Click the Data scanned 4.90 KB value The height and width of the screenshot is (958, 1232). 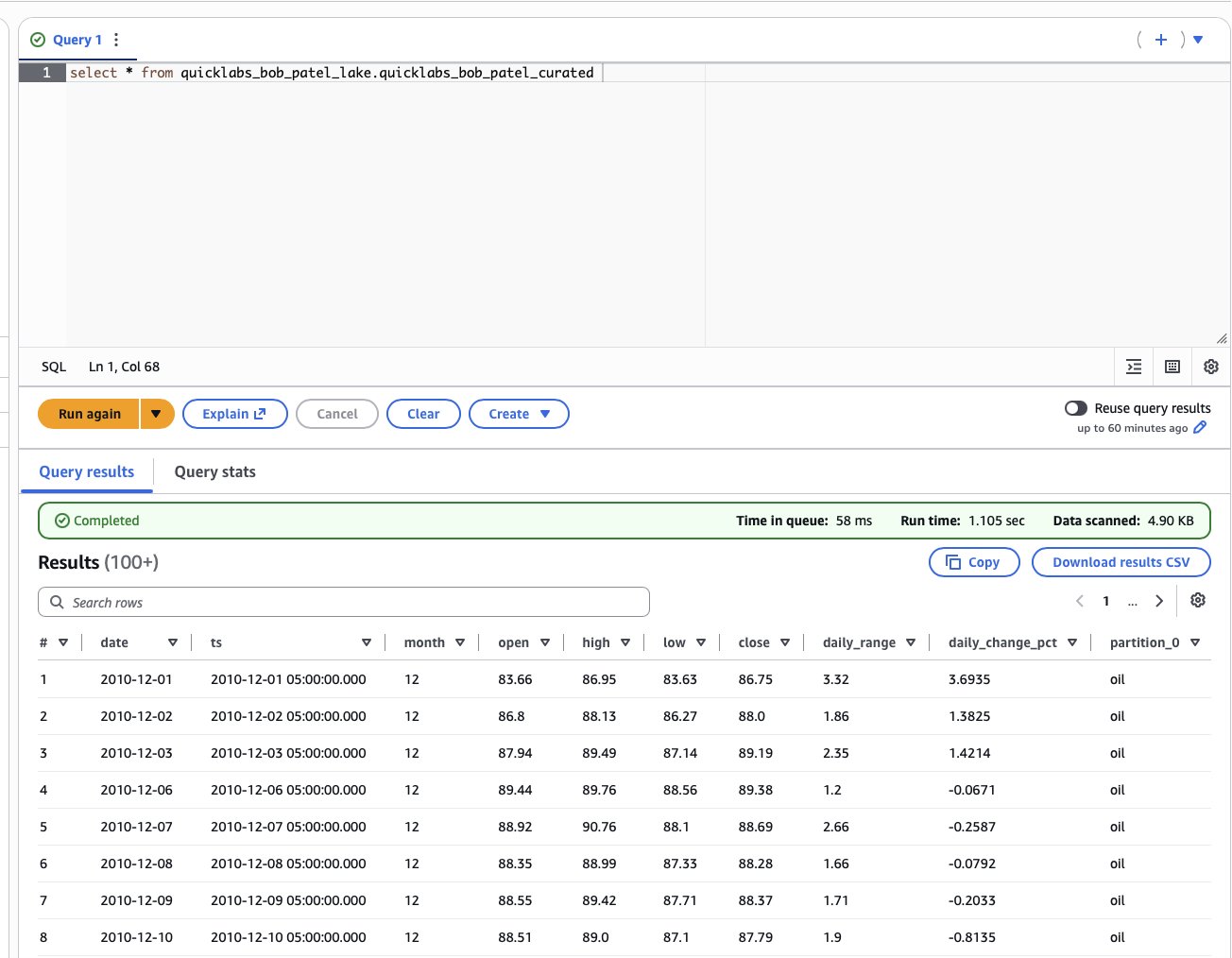click(1171, 521)
